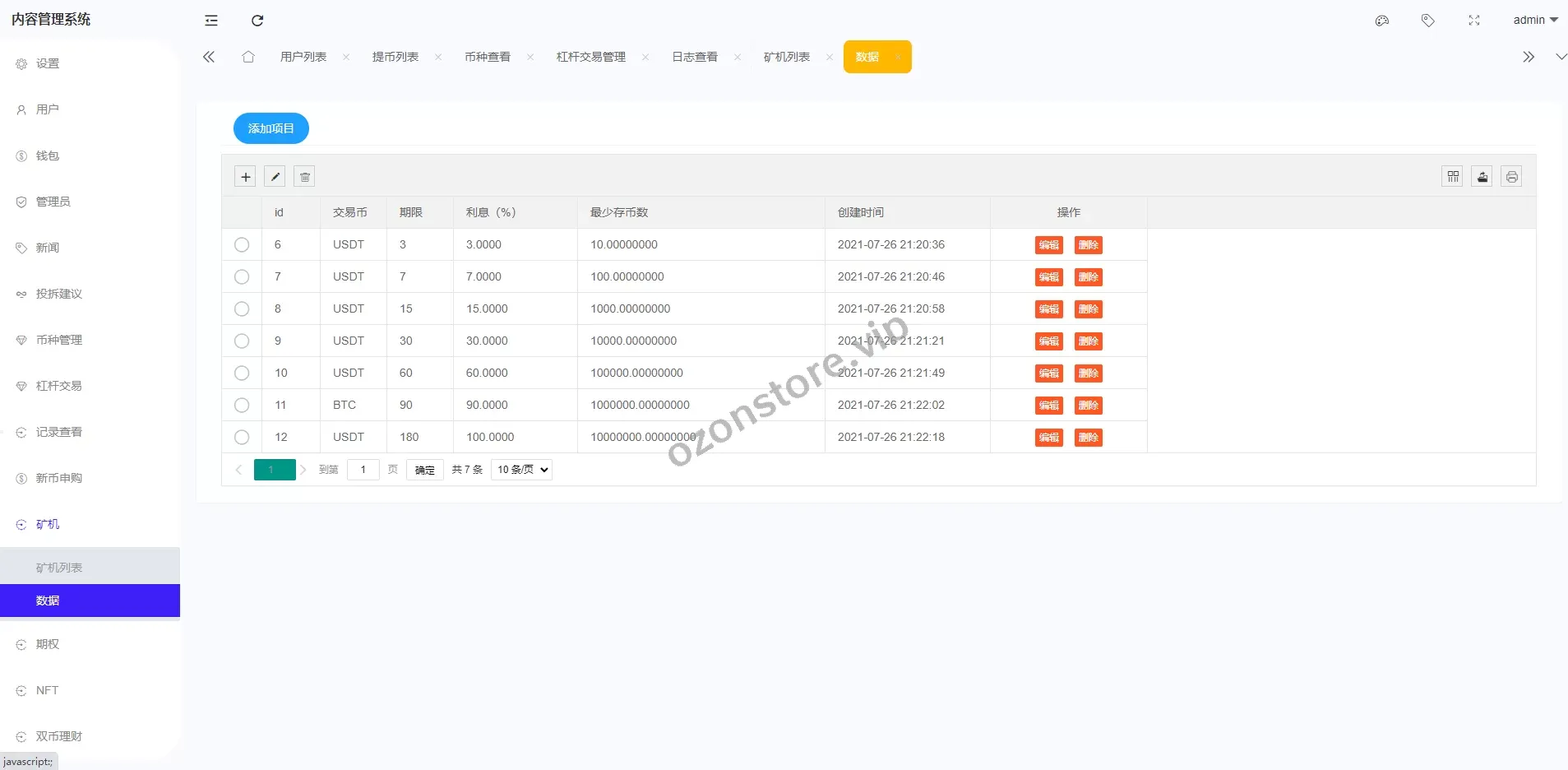Open 矿机列表 in the sidebar submenu
Screen dimensions: 1568x770
tap(59, 568)
